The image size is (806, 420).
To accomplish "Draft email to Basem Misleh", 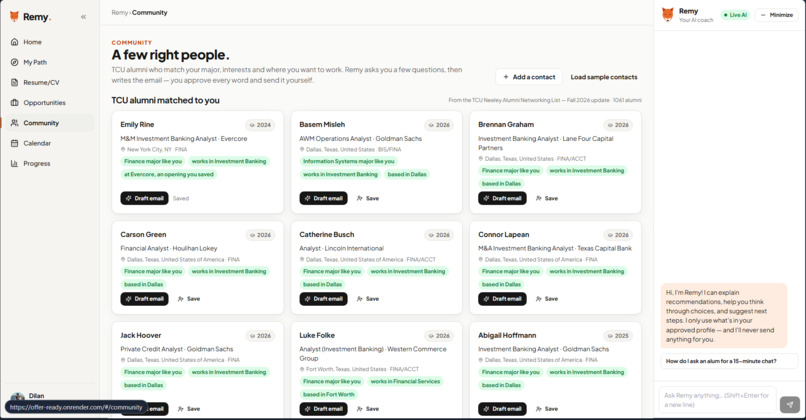I will (323, 198).
